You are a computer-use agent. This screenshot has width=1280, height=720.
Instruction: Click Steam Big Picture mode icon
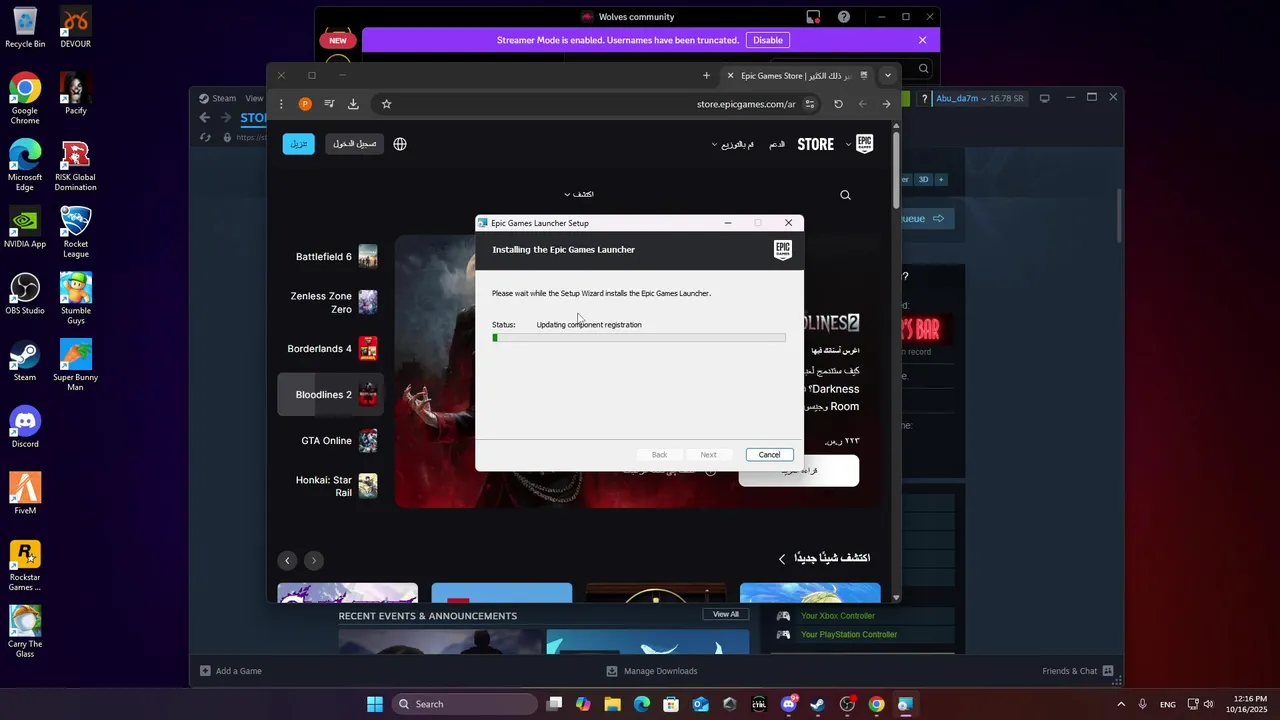pos(1045,98)
